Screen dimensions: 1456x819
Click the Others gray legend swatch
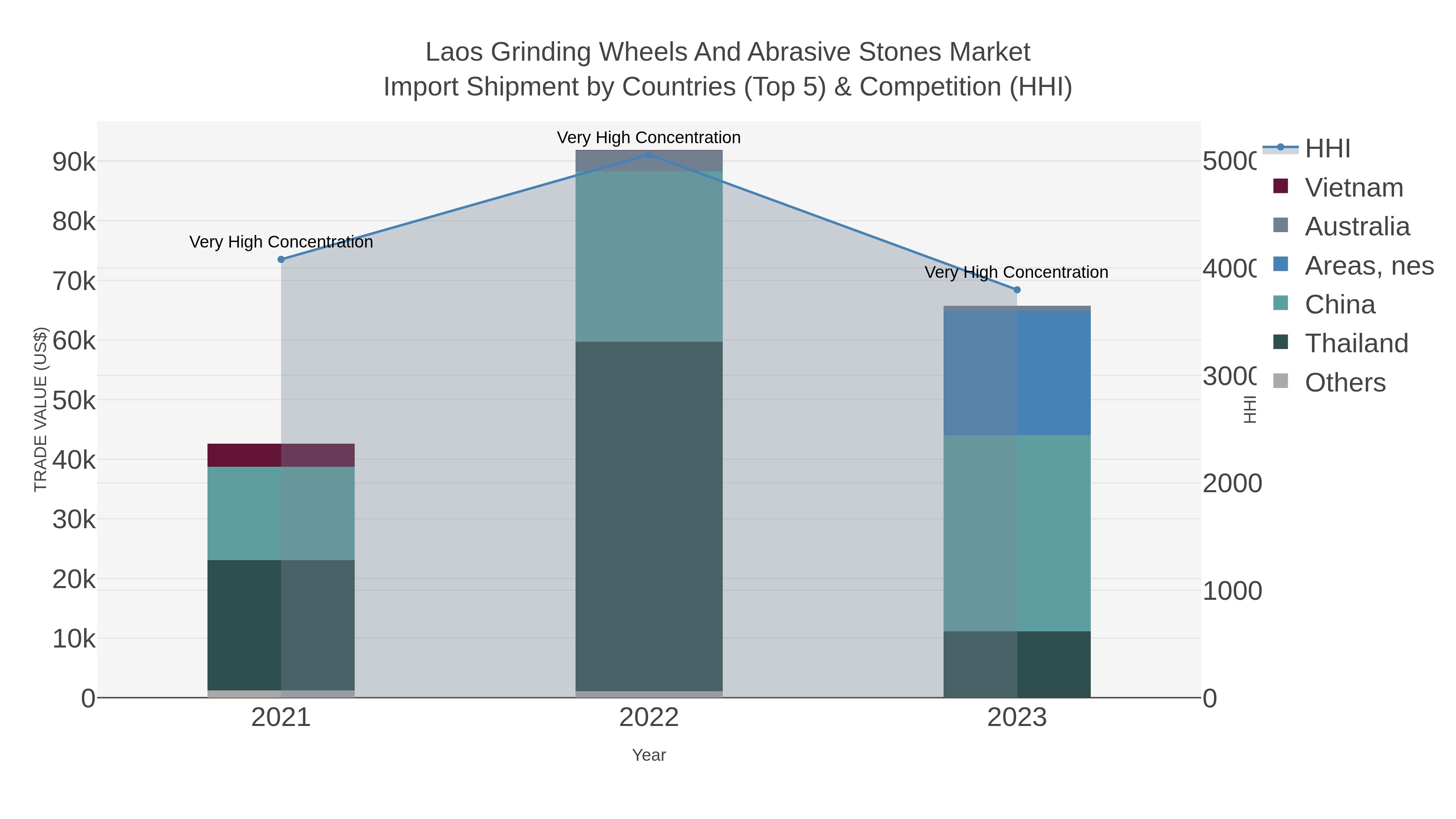click(1280, 381)
